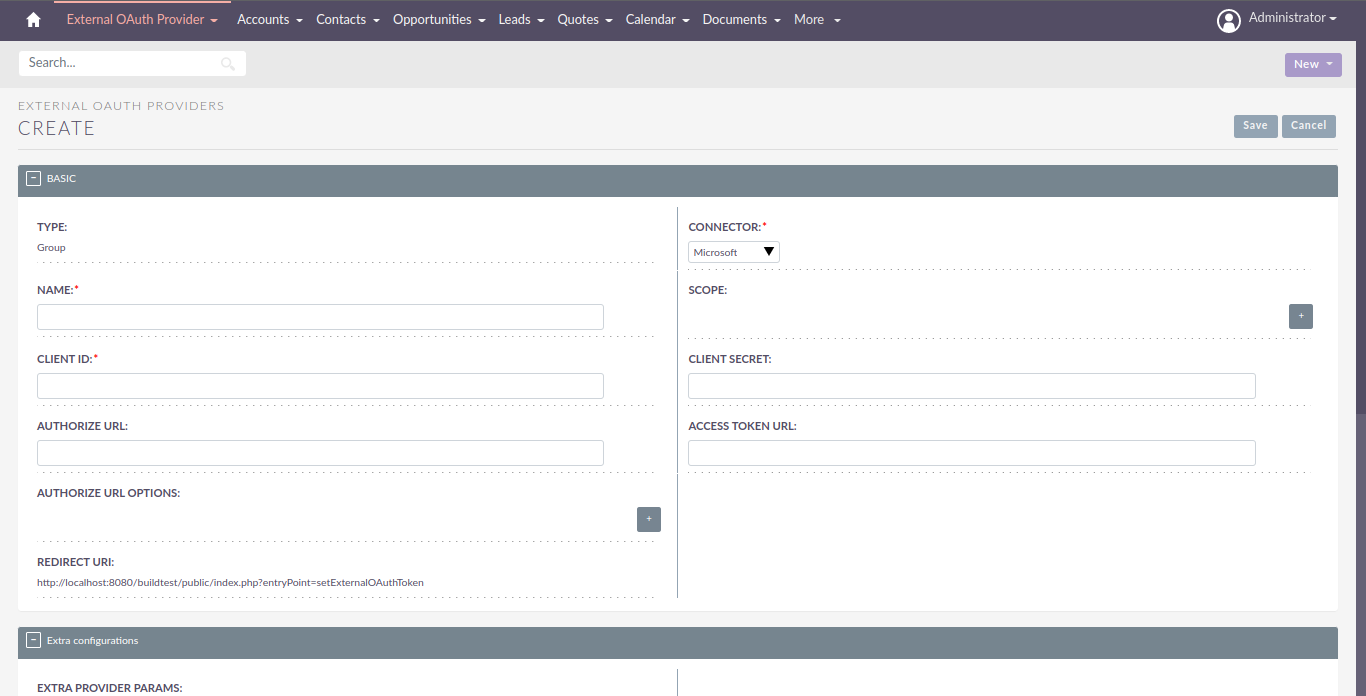
Task: Click the Authorize URL input field
Action: tap(320, 453)
